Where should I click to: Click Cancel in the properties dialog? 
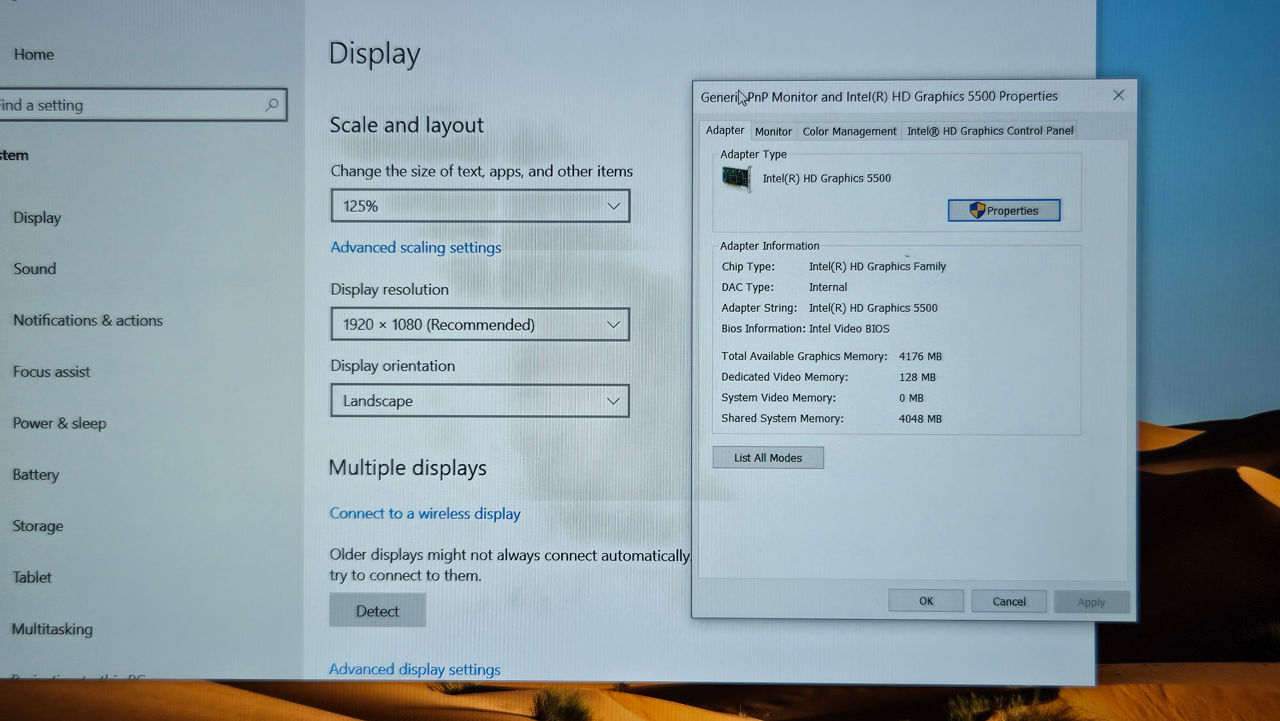click(x=1009, y=601)
